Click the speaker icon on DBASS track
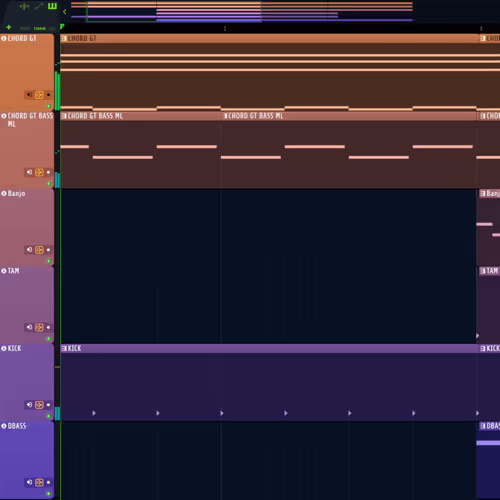The image size is (500, 500). point(30,482)
